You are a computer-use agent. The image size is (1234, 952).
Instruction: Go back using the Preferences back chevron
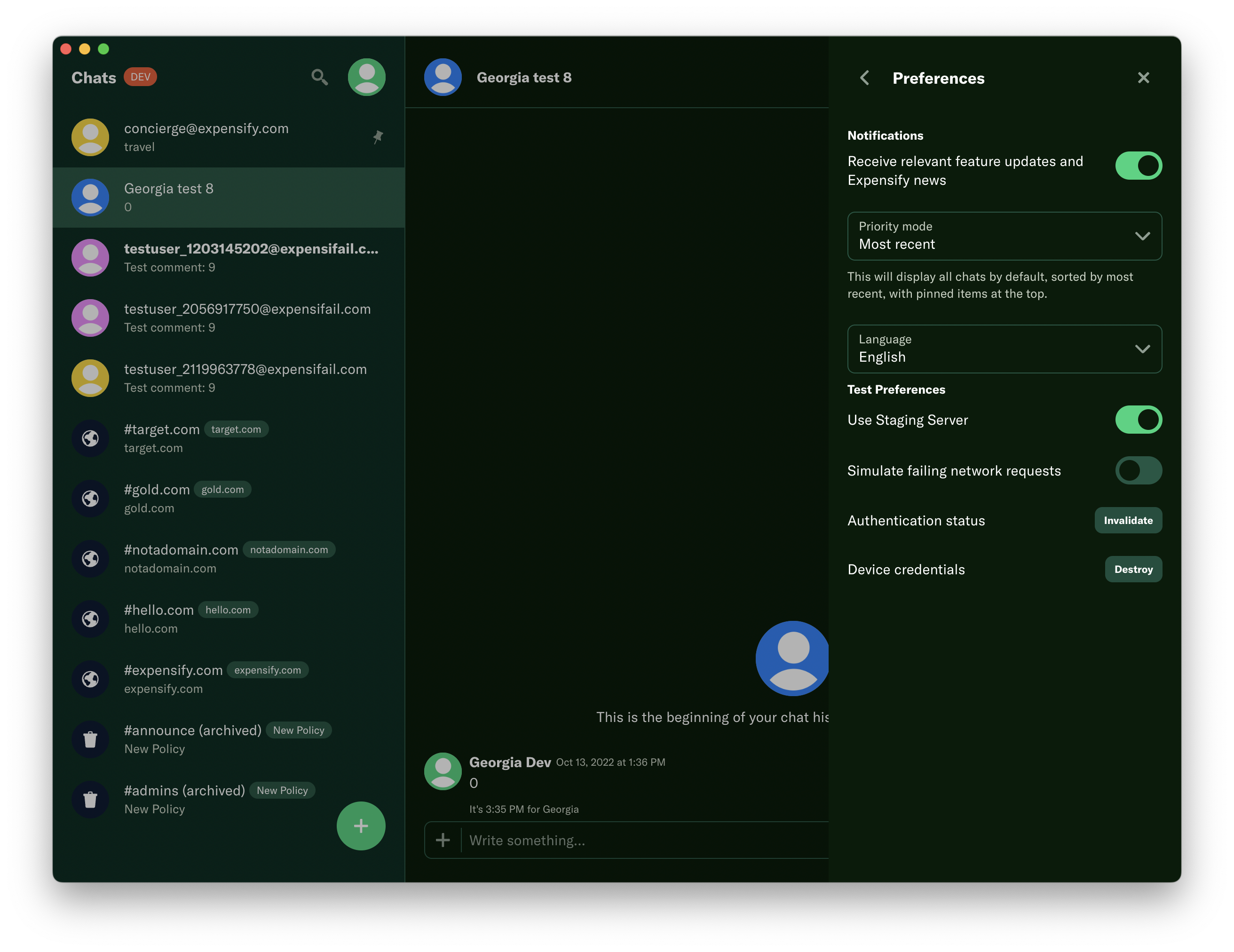pyautogui.click(x=864, y=78)
